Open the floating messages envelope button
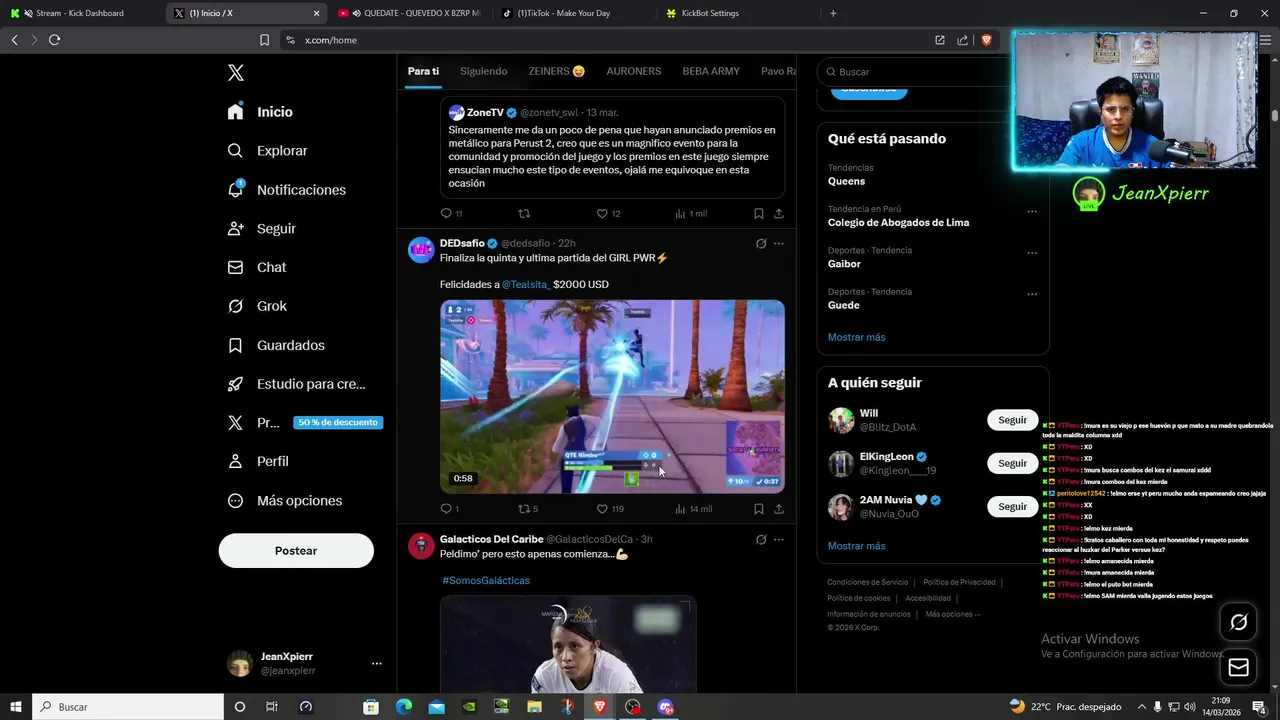 [x=1238, y=667]
